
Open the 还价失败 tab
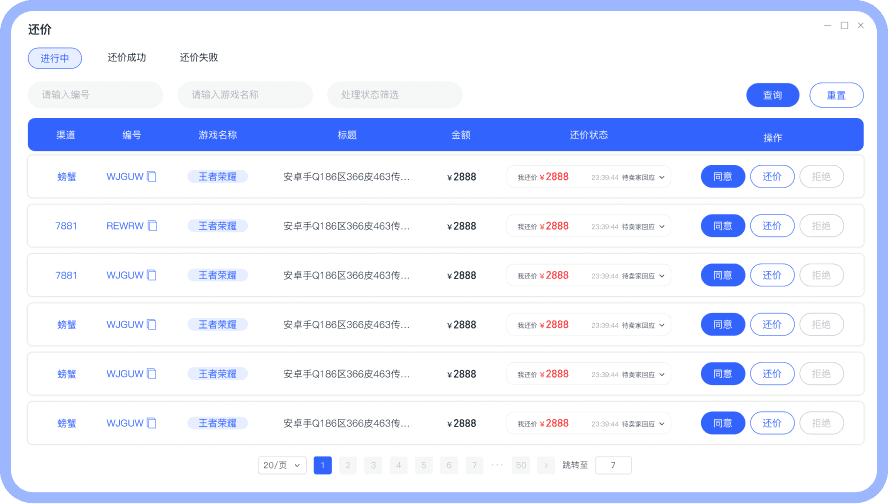click(199, 57)
